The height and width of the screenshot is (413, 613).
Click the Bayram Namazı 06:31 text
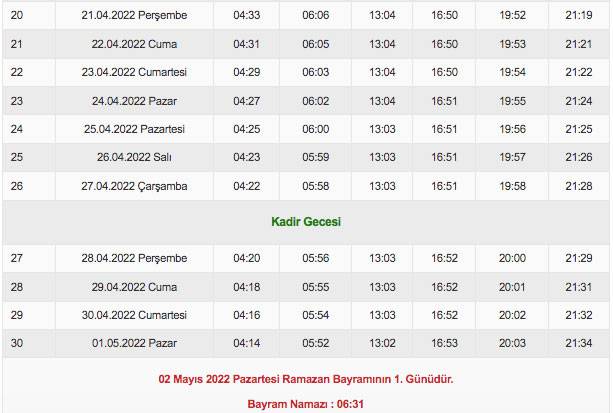pos(306,404)
